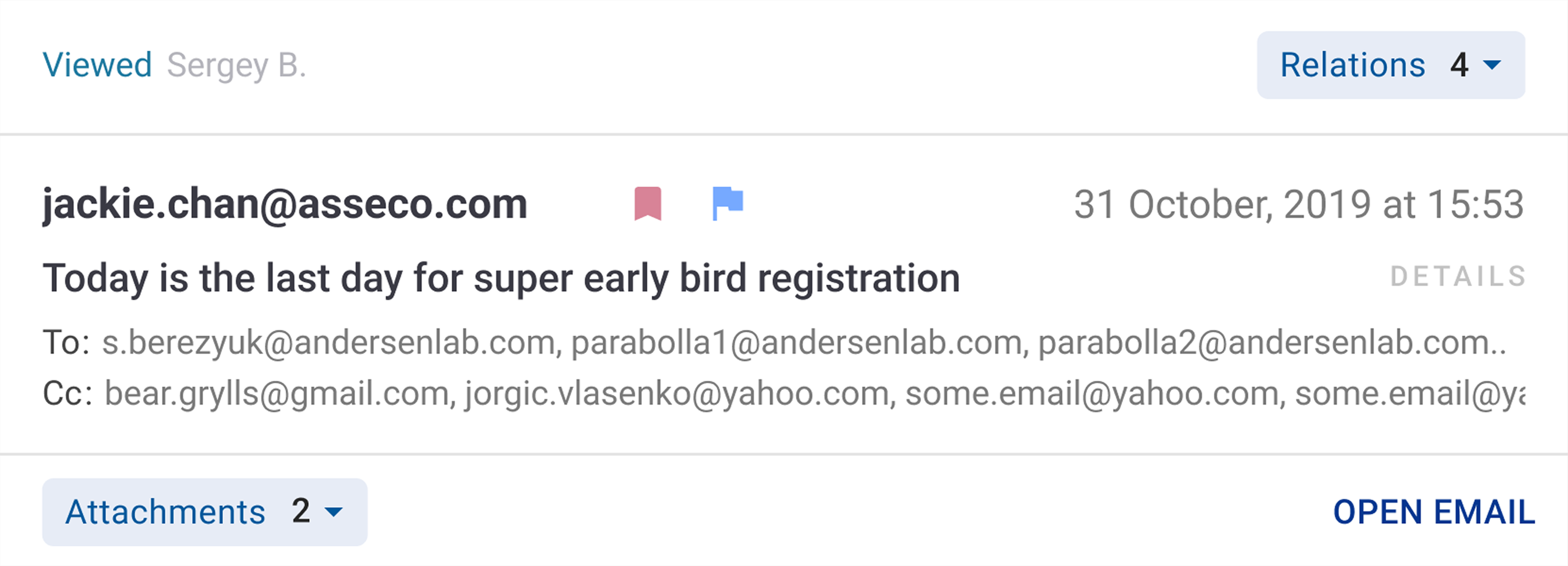The image size is (1568, 566).
Task: Select viewer name Sergey B.
Action: coord(236,65)
